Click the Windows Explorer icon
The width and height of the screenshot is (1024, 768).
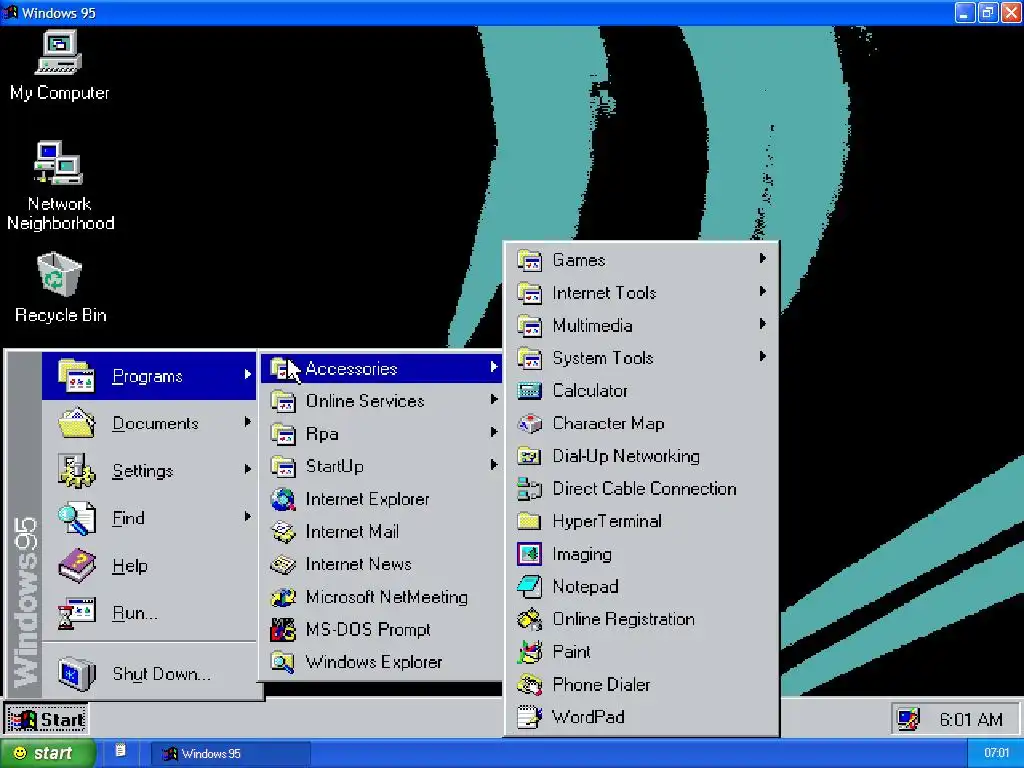tap(283, 662)
